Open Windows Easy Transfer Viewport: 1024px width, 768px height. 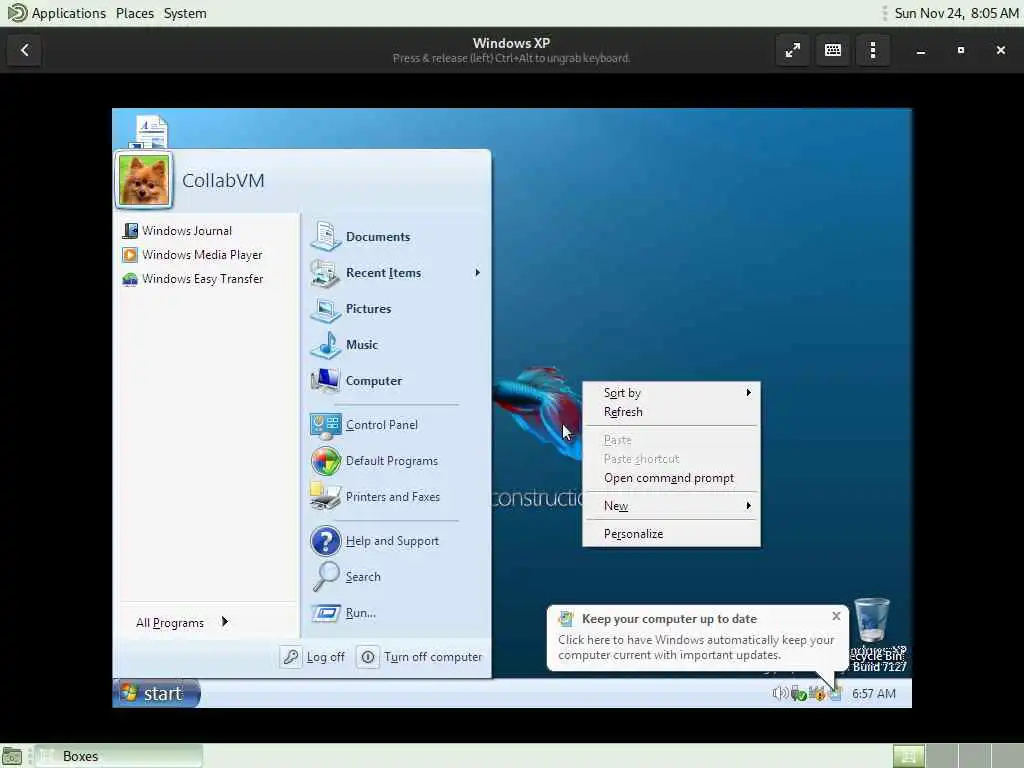click(193, 279)
